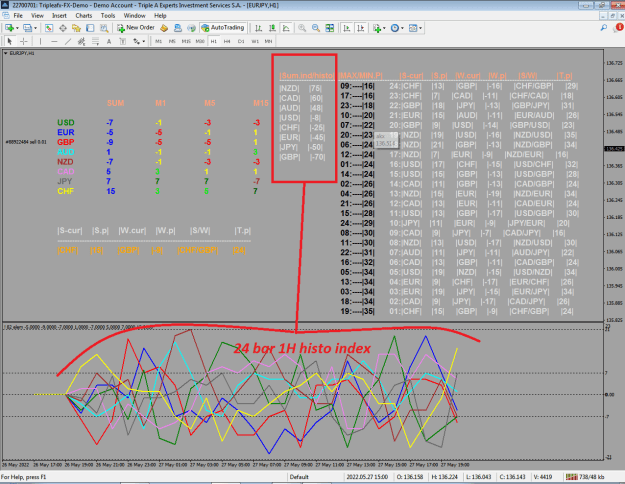Select D1 daily timeframe
625x484 pixels.
[241, 41]
